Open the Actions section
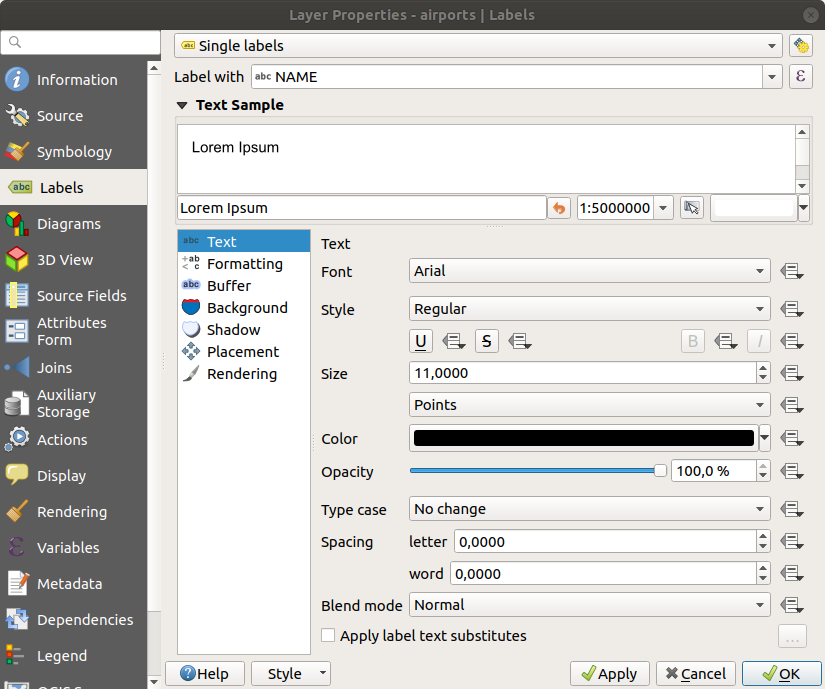The image size is (825, 689). point(74,440)
